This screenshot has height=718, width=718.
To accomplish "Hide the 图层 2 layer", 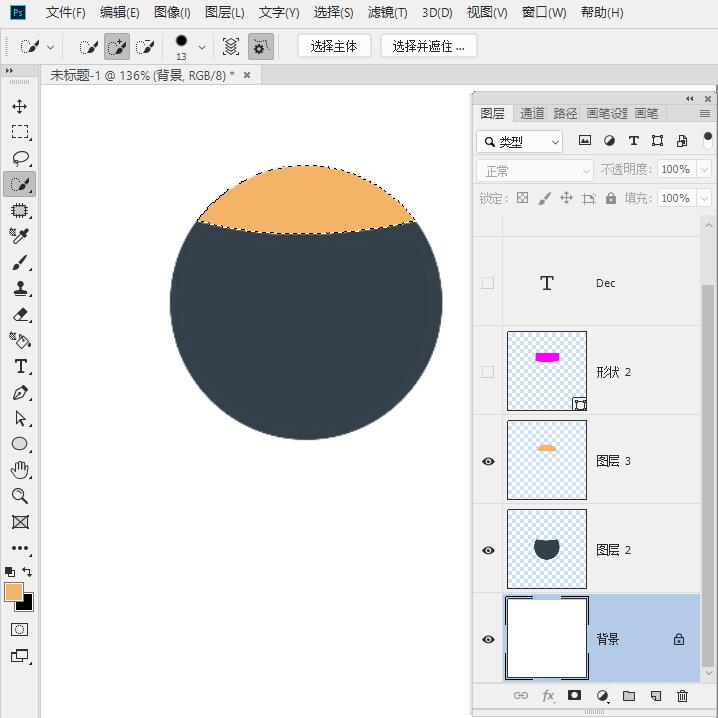I will (488, 550).
